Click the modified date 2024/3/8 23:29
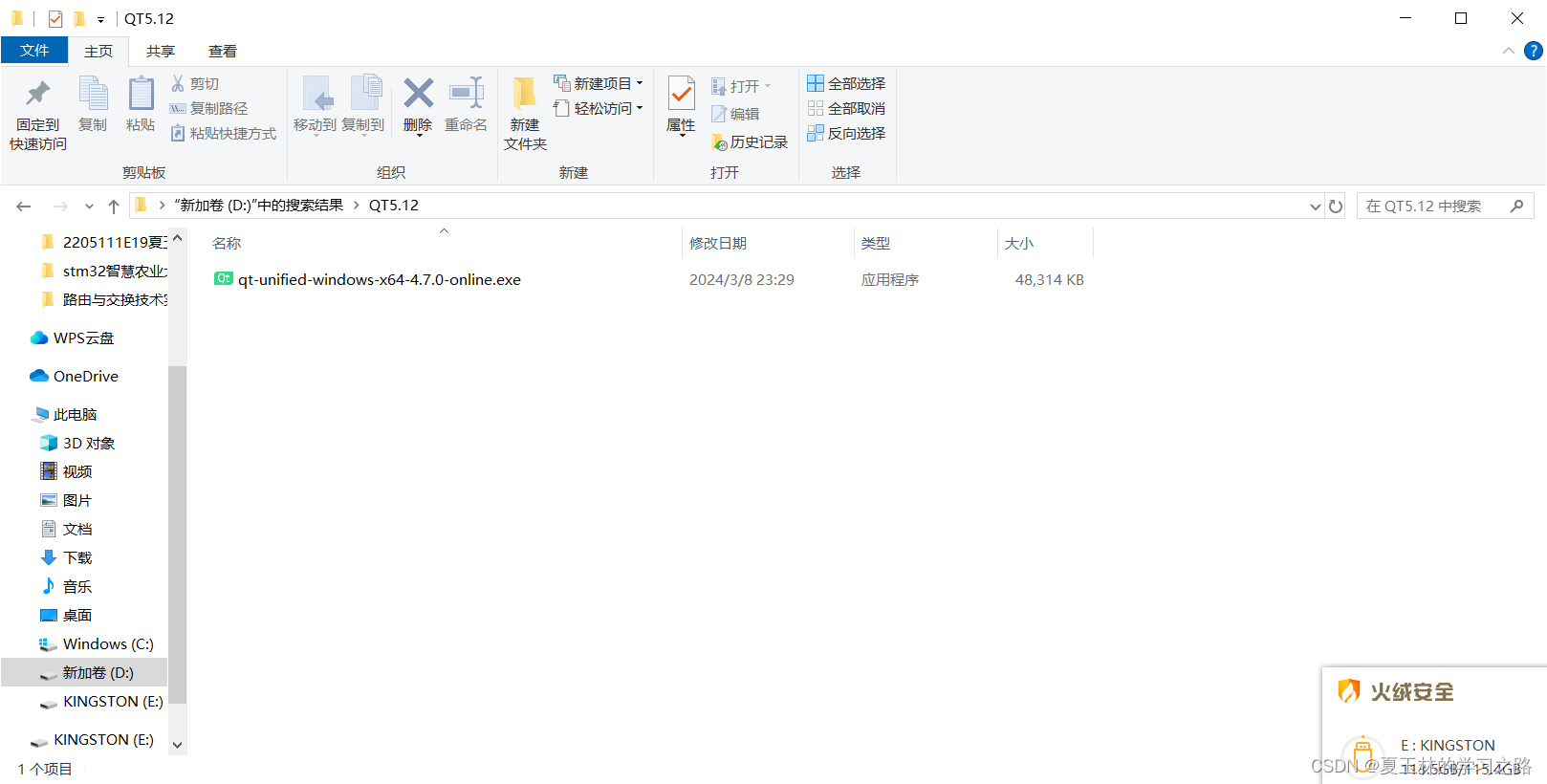Viewport: 1547px width, 784px height. pyautogui.click(x=741, y=279)
